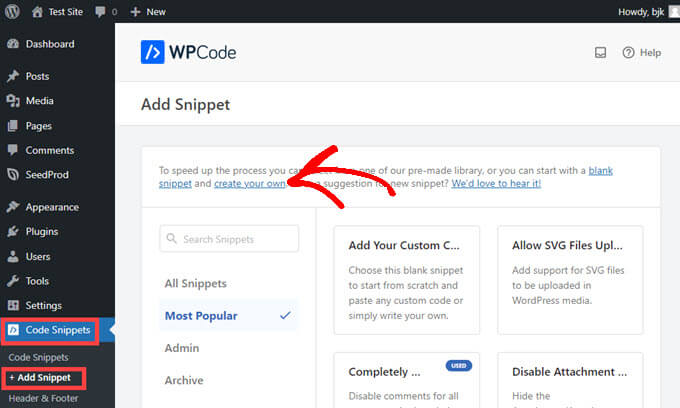Click the comments bubble icon in admin bar
This screenshot has height=408, width=680.
tap(102, 11)
